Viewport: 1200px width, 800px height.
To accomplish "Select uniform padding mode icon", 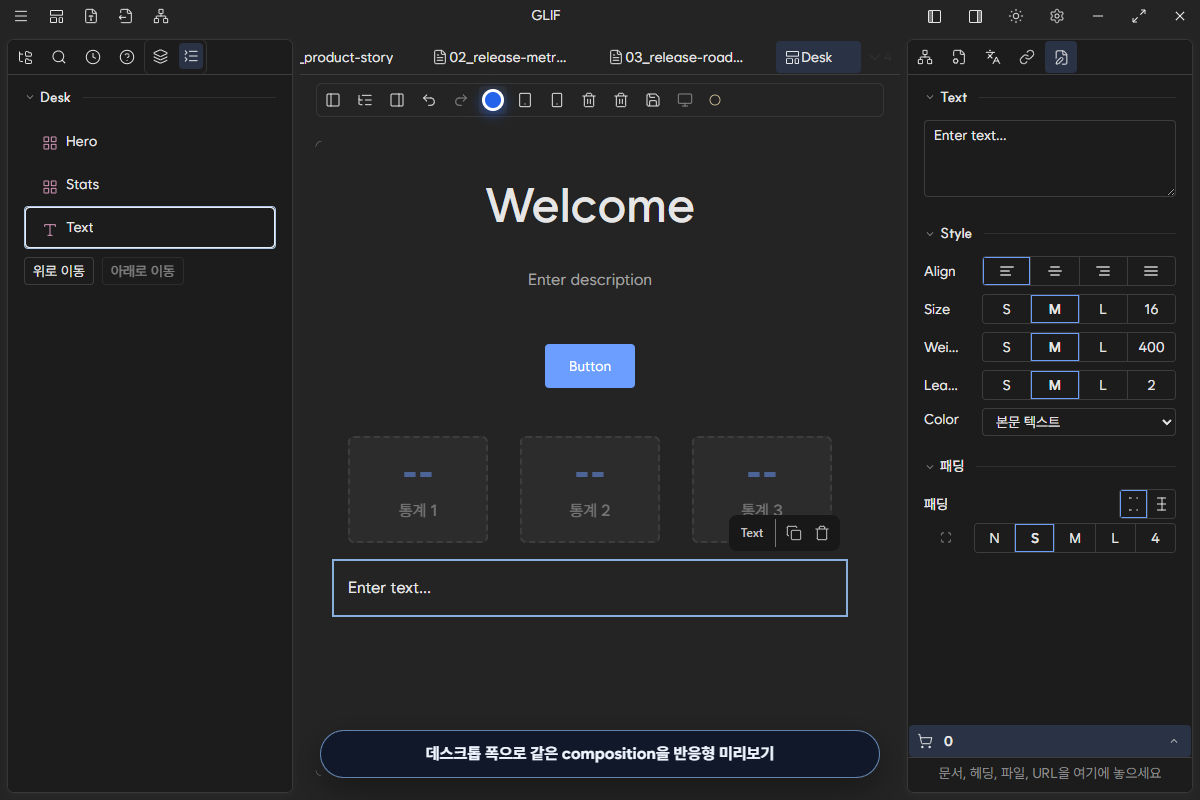I will click(x=1133, y=504).
